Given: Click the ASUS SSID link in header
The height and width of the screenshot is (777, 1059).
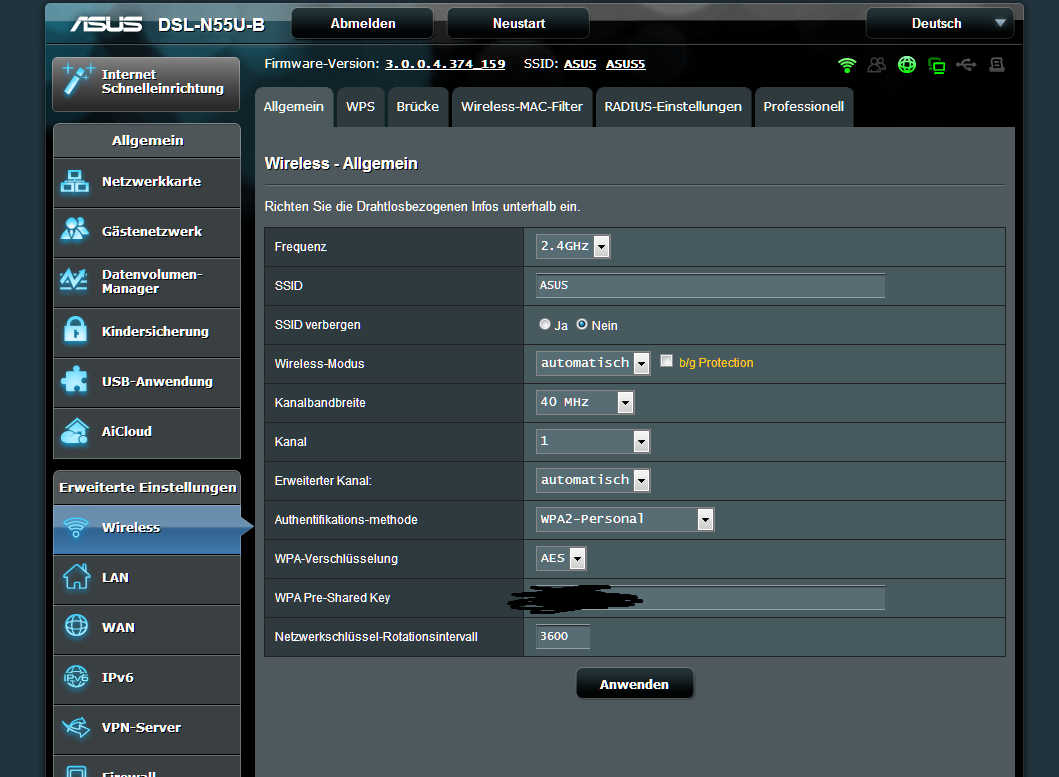Looking at the screenshot, I should coord(580,64).
